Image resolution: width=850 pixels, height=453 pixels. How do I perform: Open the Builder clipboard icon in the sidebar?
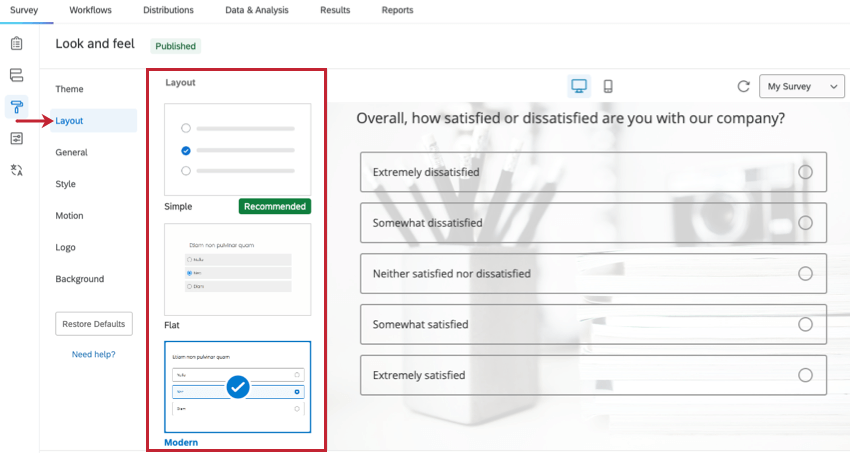click(17, 43)
